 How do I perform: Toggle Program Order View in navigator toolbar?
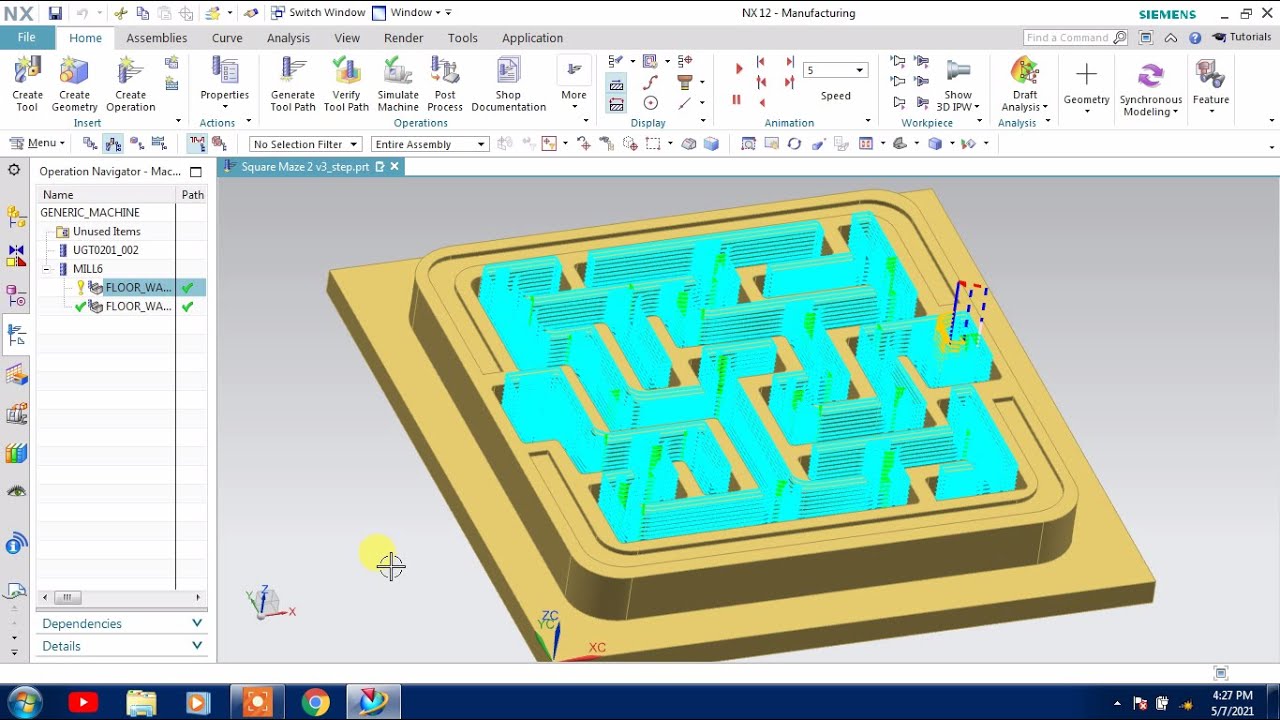tap(90, 144)
